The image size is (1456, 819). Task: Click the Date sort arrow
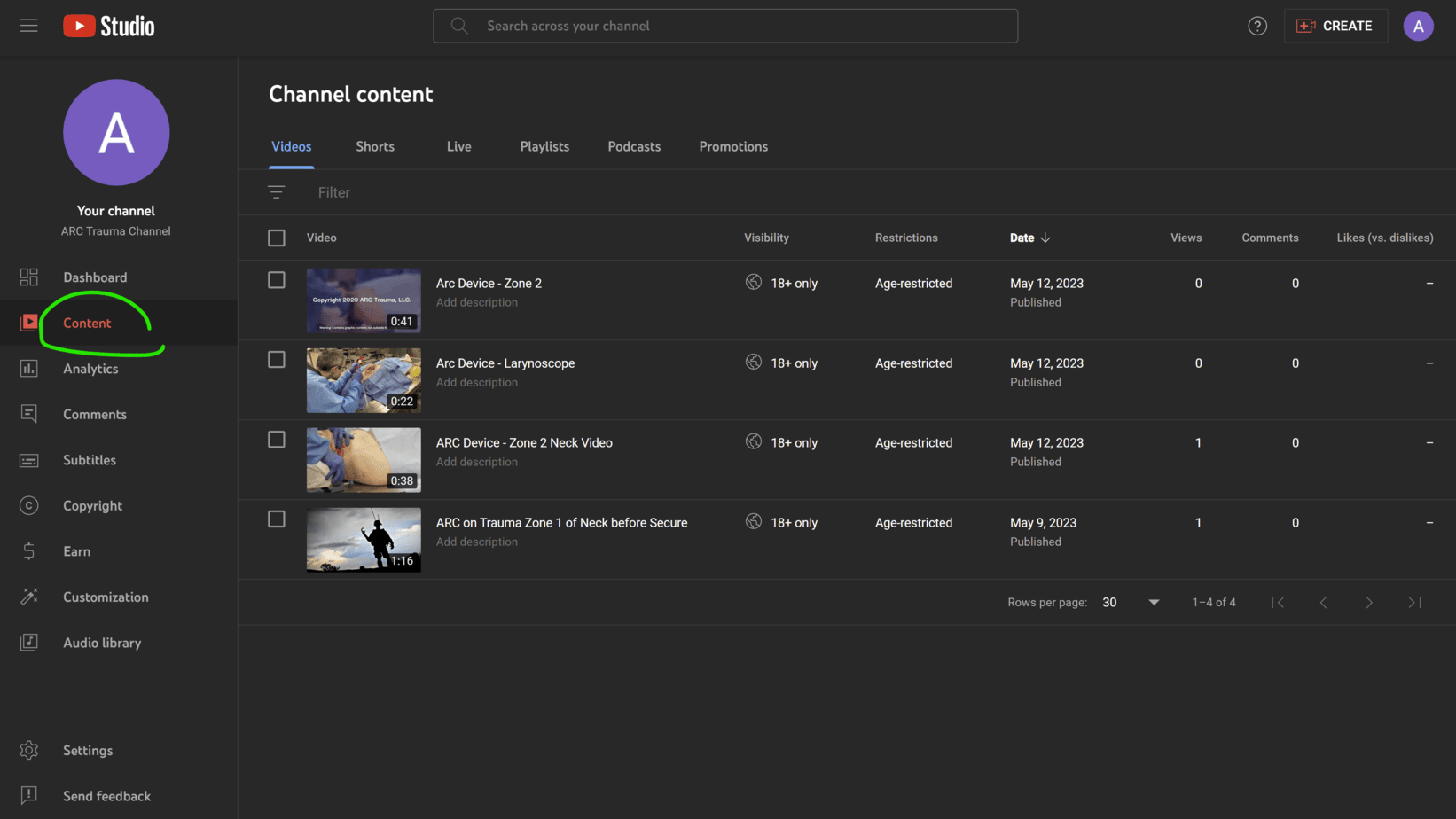pyautogui.click(x=1045, y=238)
